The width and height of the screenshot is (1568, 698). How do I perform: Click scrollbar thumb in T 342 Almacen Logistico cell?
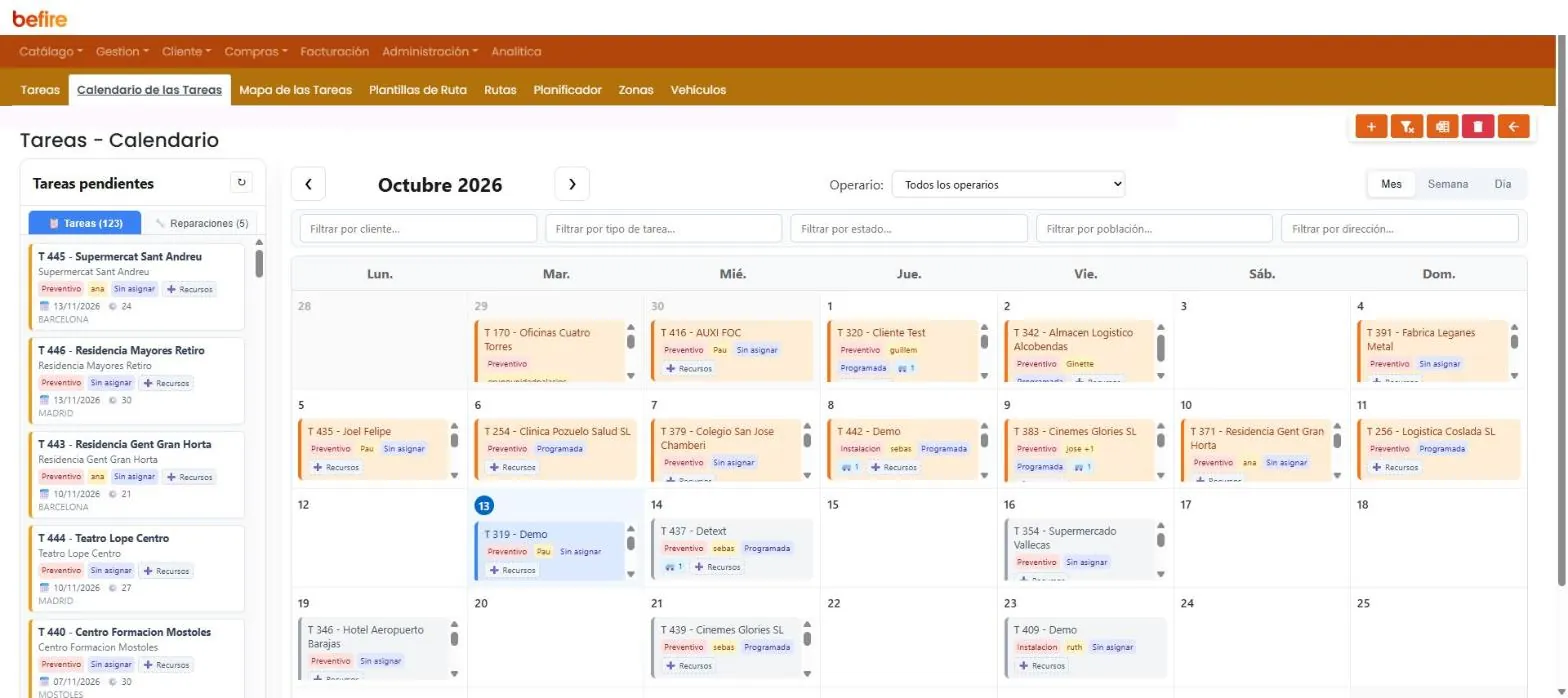coord(1161,347)
